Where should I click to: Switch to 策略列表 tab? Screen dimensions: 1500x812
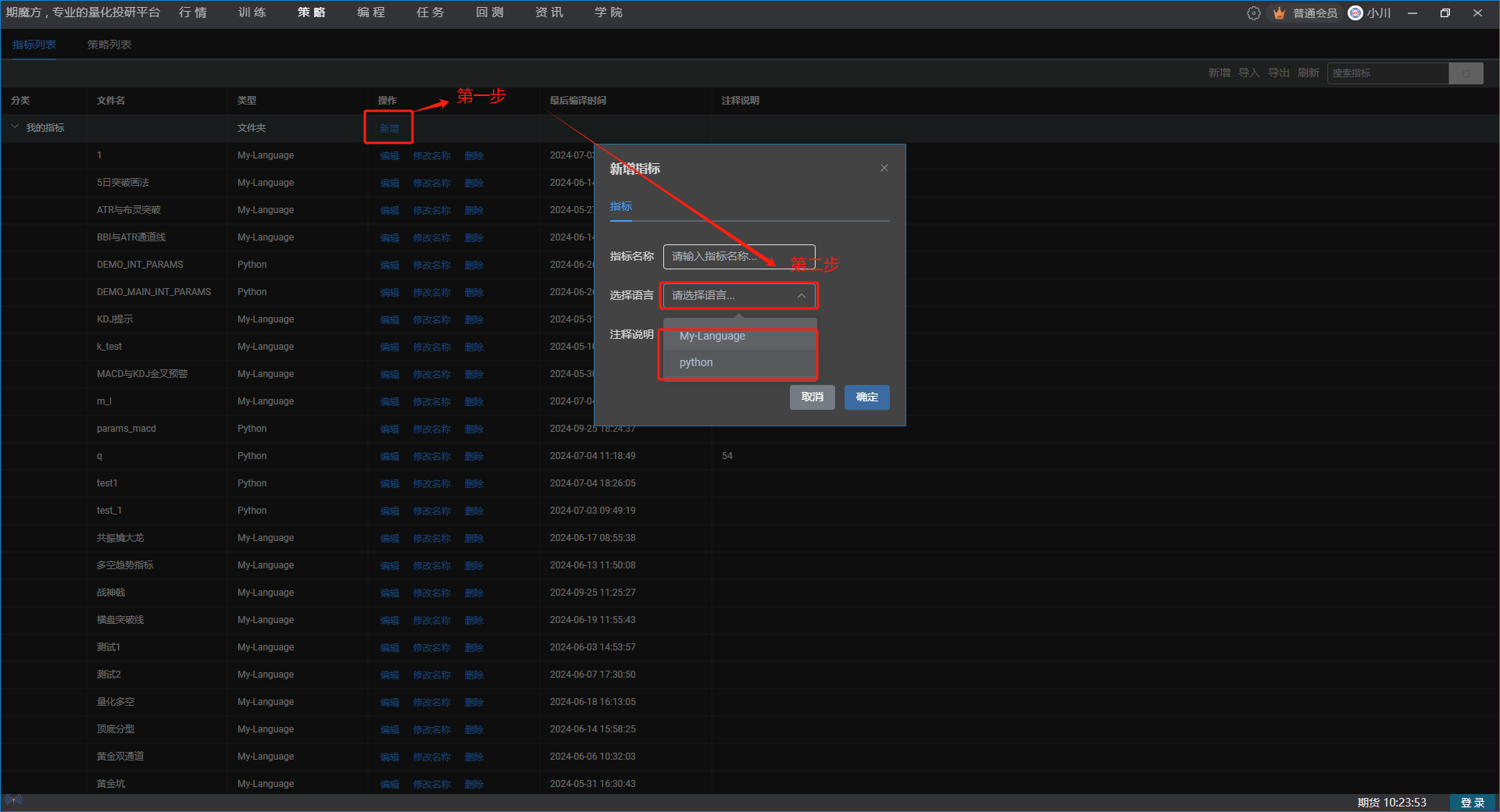point(109,45)
